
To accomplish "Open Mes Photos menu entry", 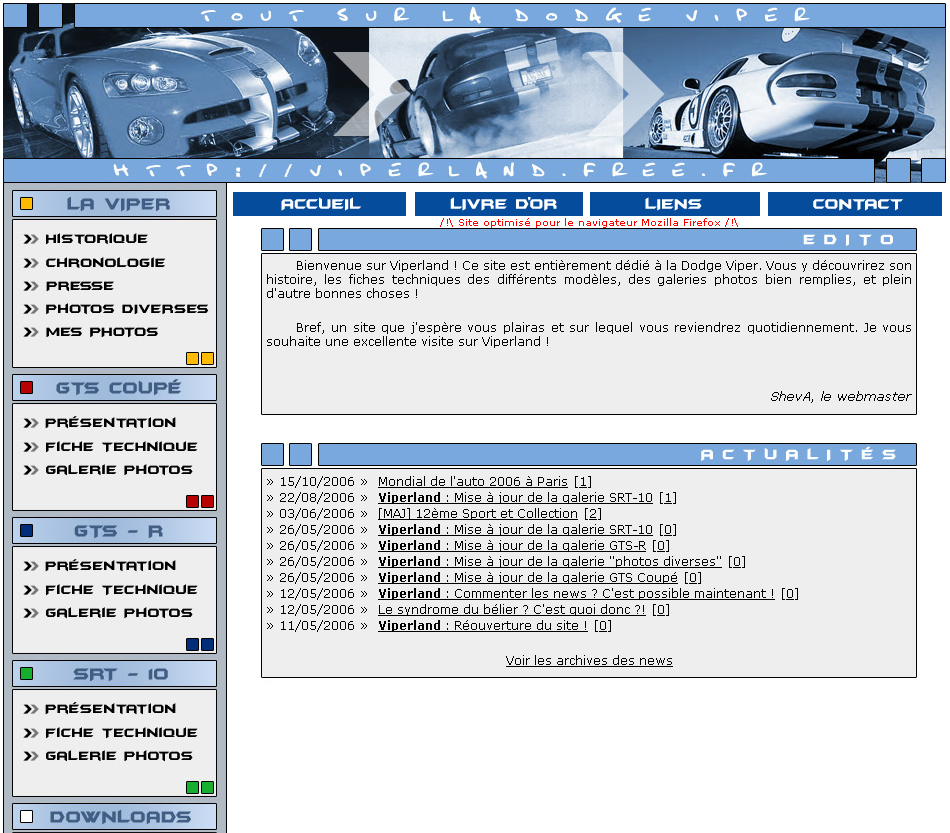I will point(102,331).
